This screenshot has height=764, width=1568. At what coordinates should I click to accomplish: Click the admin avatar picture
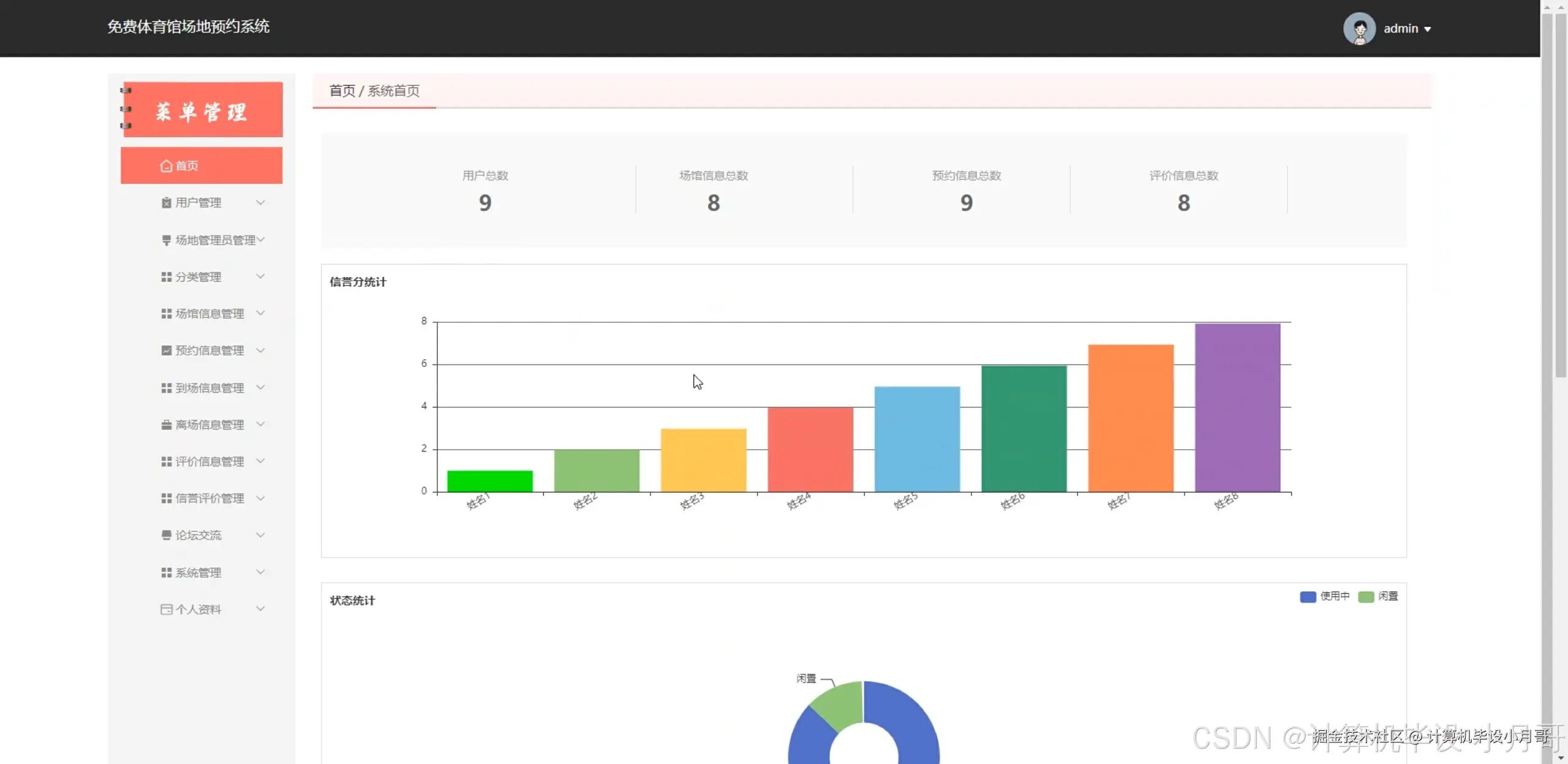coord(1359,29)
